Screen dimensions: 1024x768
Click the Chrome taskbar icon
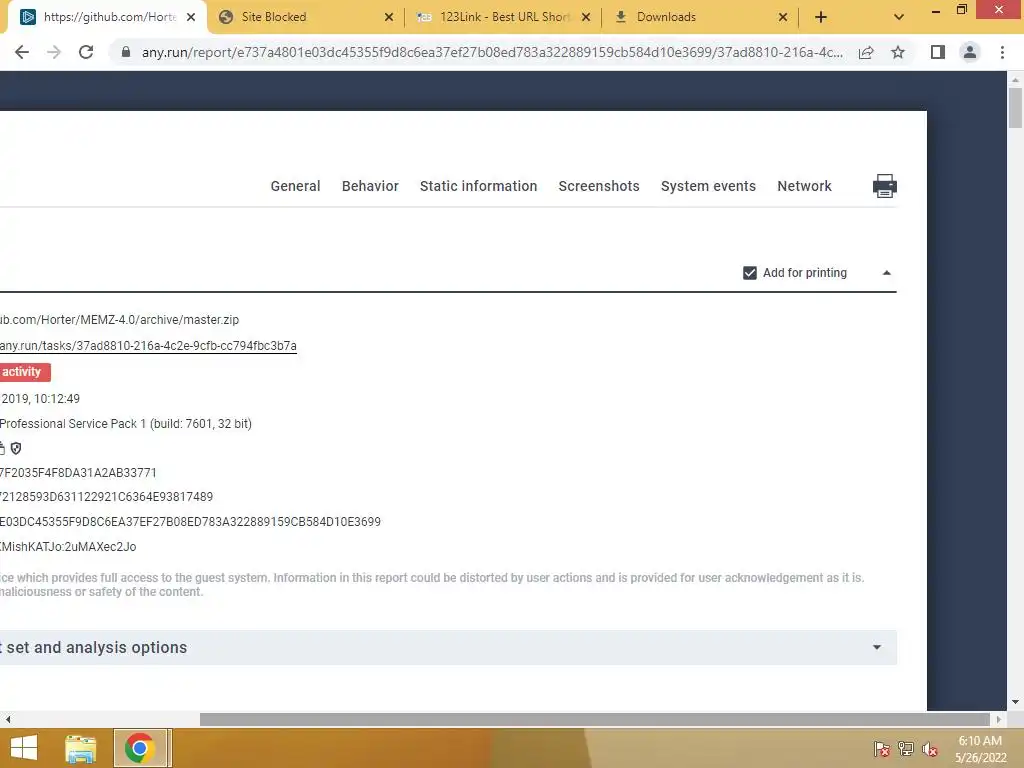(139, 748)
